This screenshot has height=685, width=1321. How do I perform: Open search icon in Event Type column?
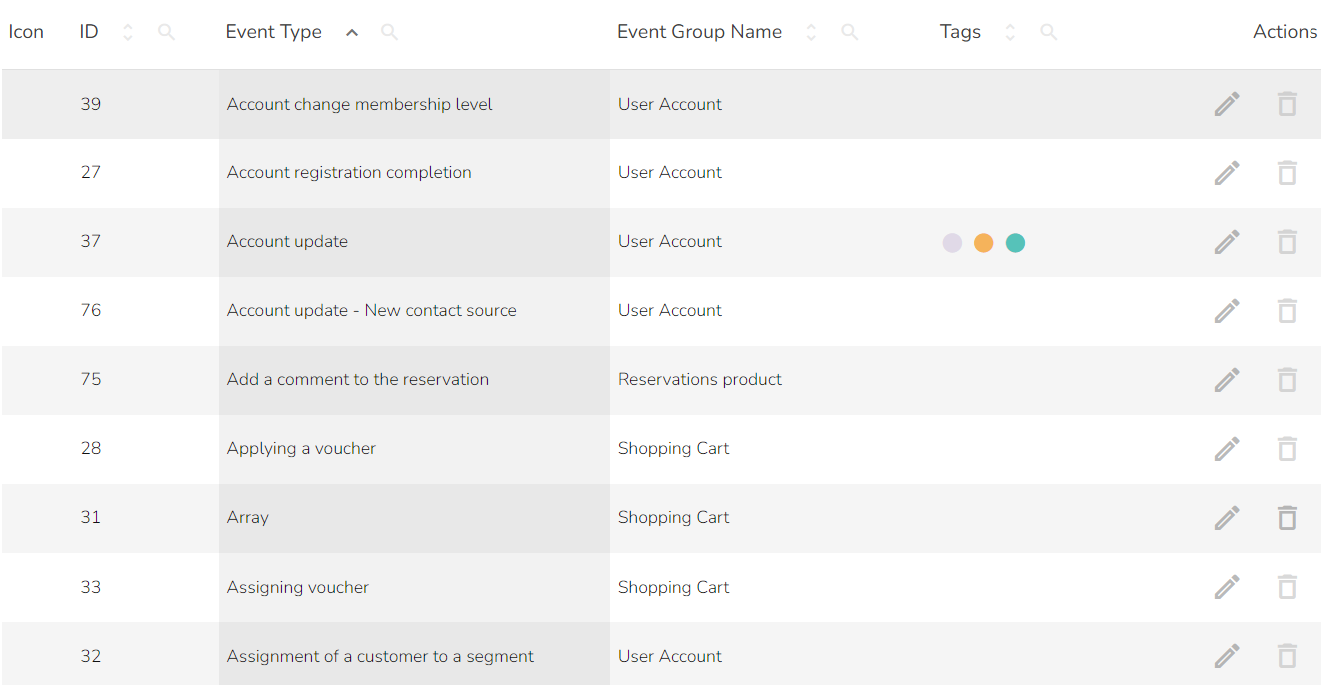pos(389,32)
